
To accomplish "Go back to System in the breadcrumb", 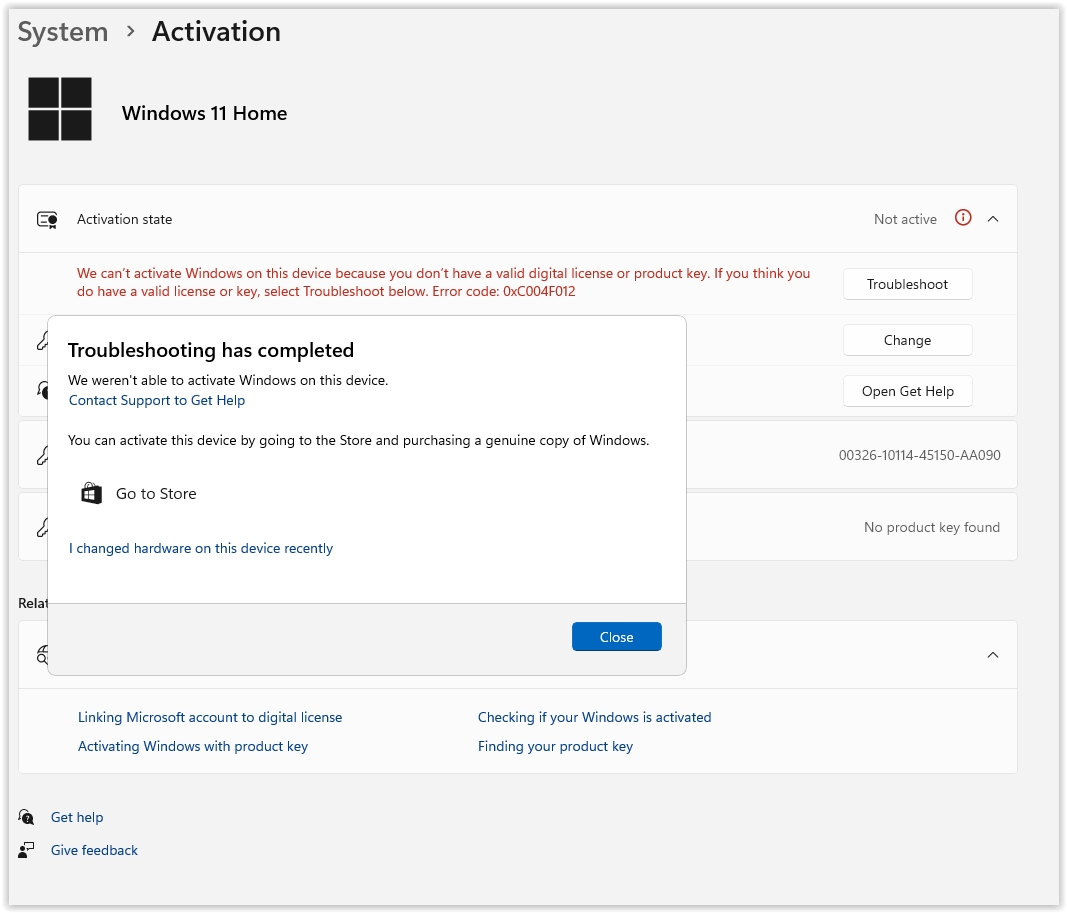I will [63, 32].
